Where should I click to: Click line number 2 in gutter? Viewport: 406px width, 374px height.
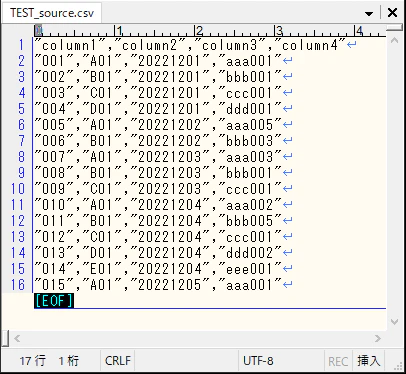click(x=21, y=61)
